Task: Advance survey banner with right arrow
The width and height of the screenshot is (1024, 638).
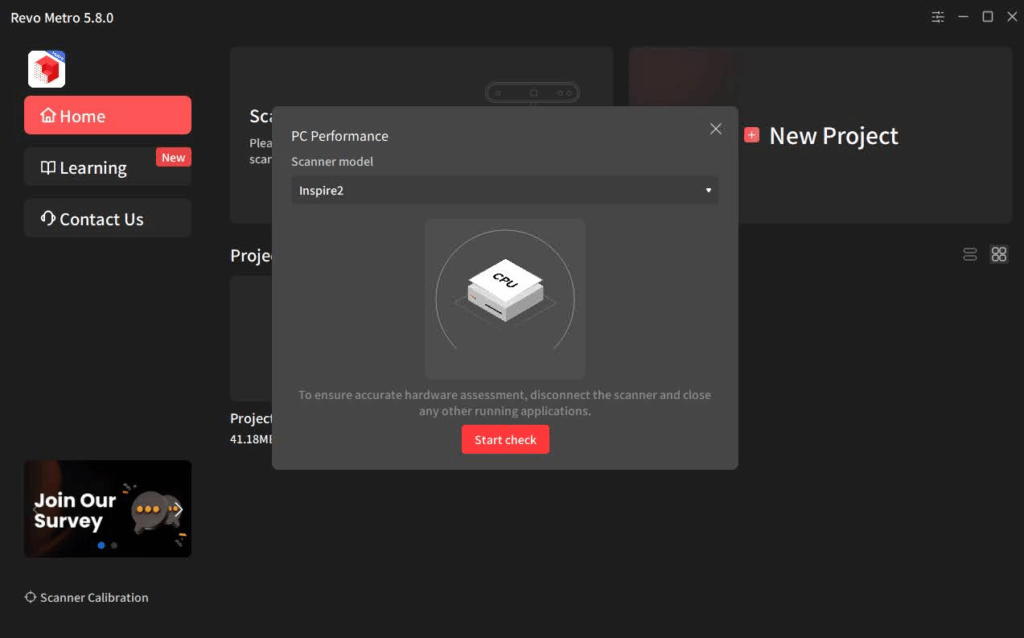Action: [179, 509]
